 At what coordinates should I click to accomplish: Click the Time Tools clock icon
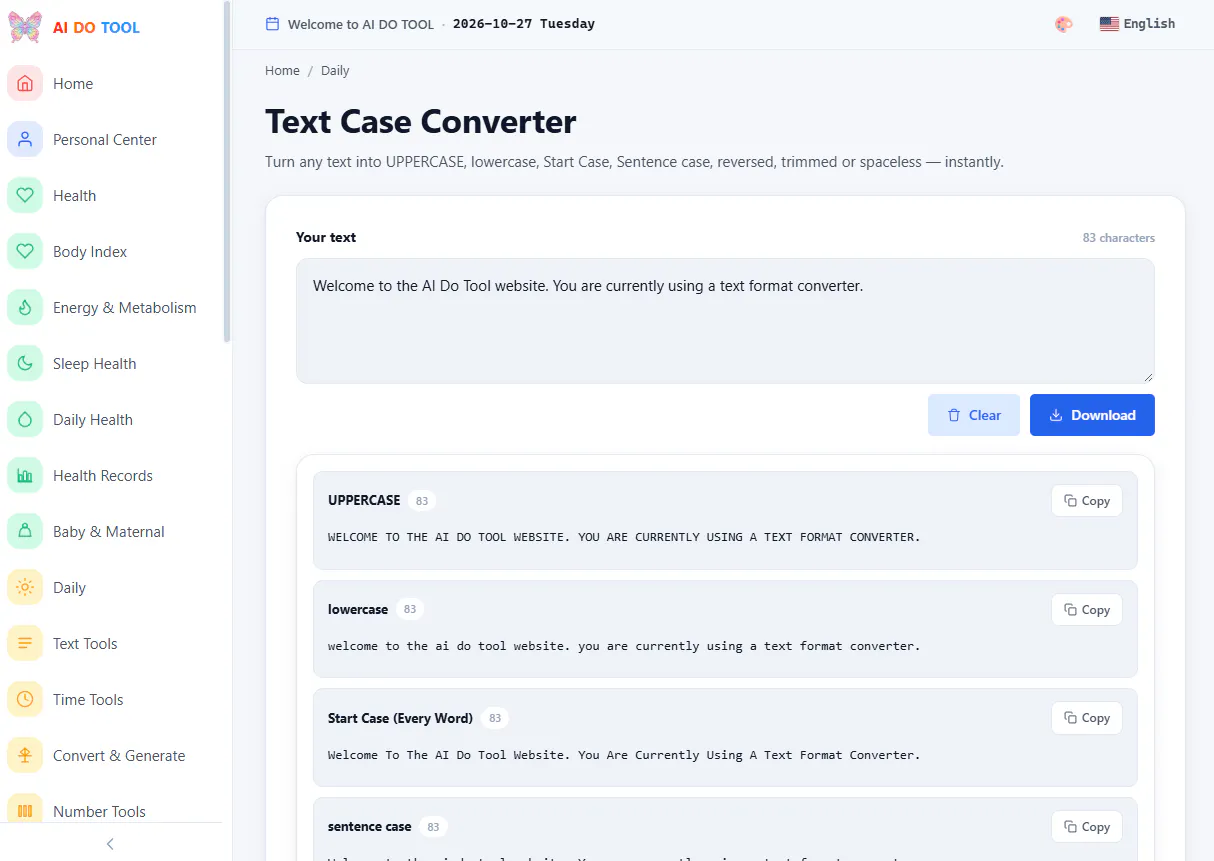pos(25,700)
